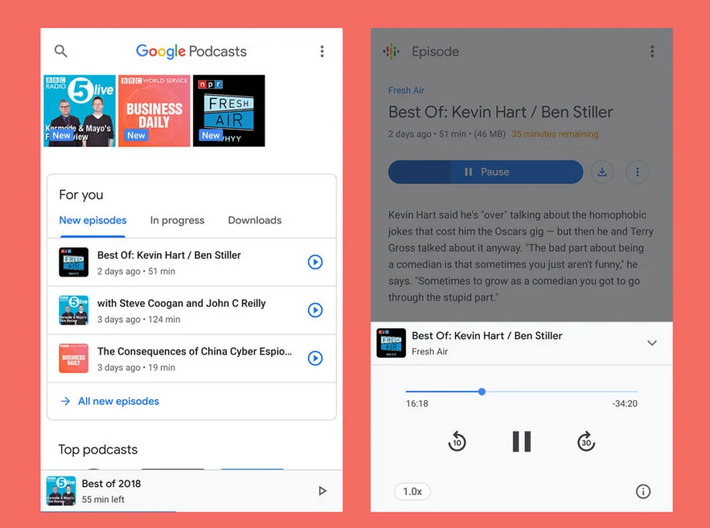The width and height of the screenshot is (710, 528).
Task: Open the Kermode & Mayo's Film Review thumbnail
Action: tap(80, 111)
